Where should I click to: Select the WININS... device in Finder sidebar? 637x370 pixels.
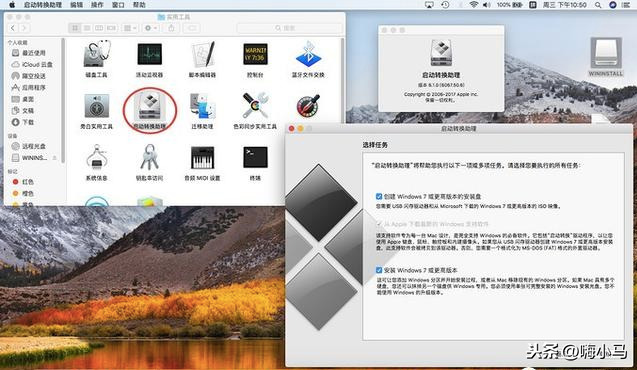pos(30,158)
